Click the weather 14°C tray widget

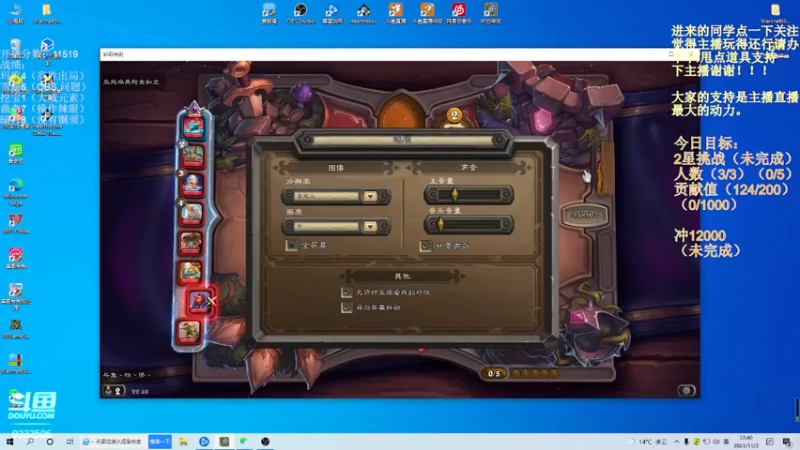tap(648, 442)
